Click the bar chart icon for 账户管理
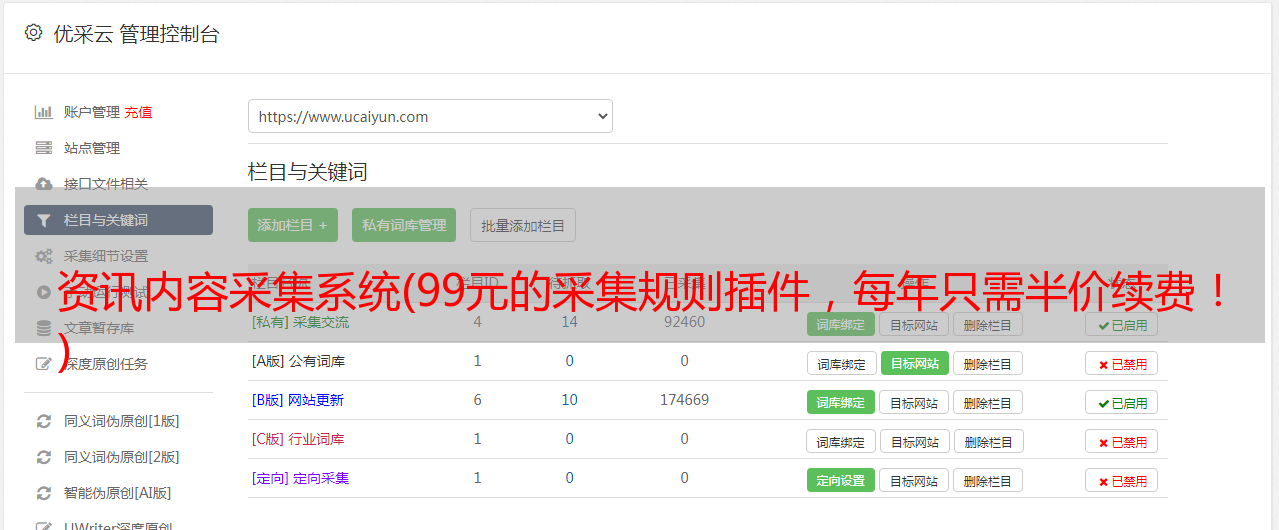 (44, 112)
